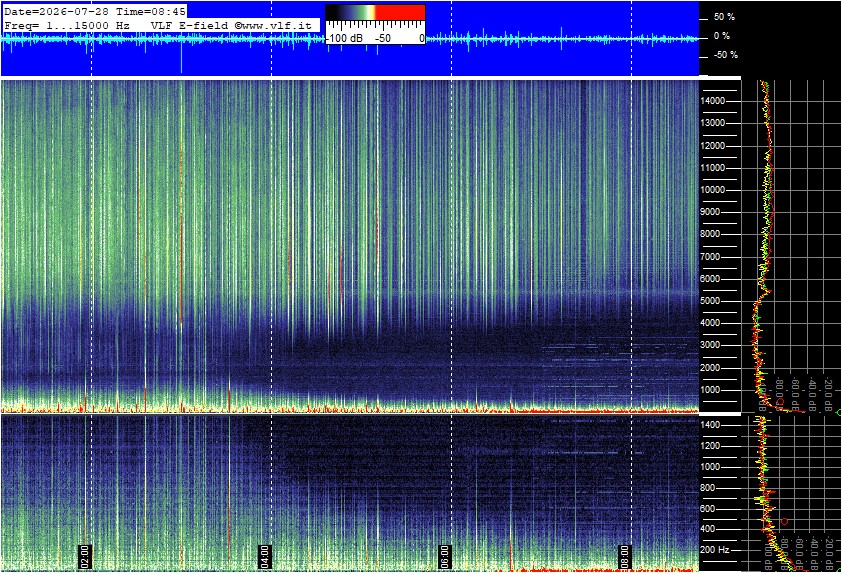Click the 1200 label on the low-frequency axis
This screenshot has height=573, width=842.
710,446
